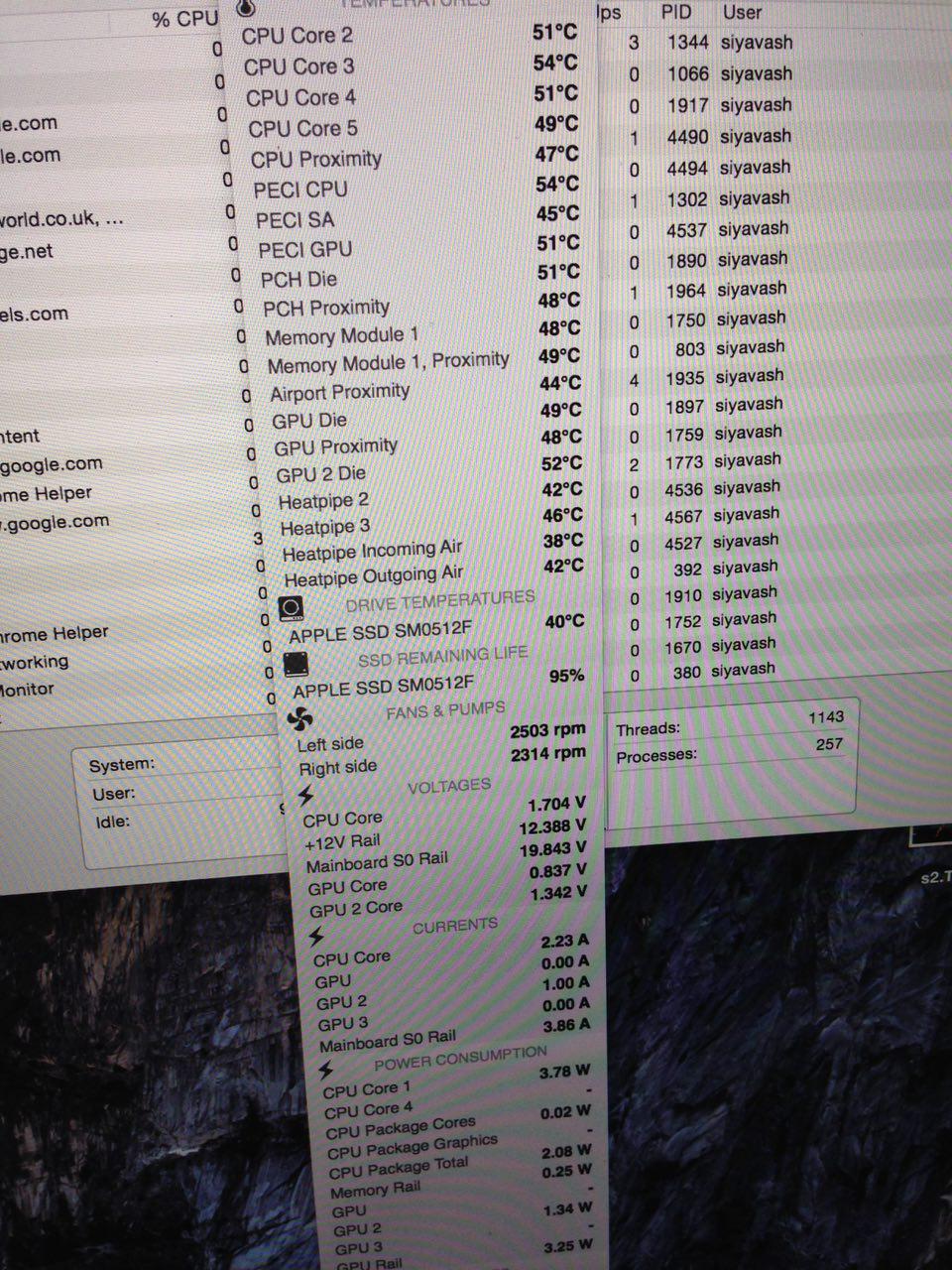Select the Heatpipe Outgoing Air entry

coord(434,573)
